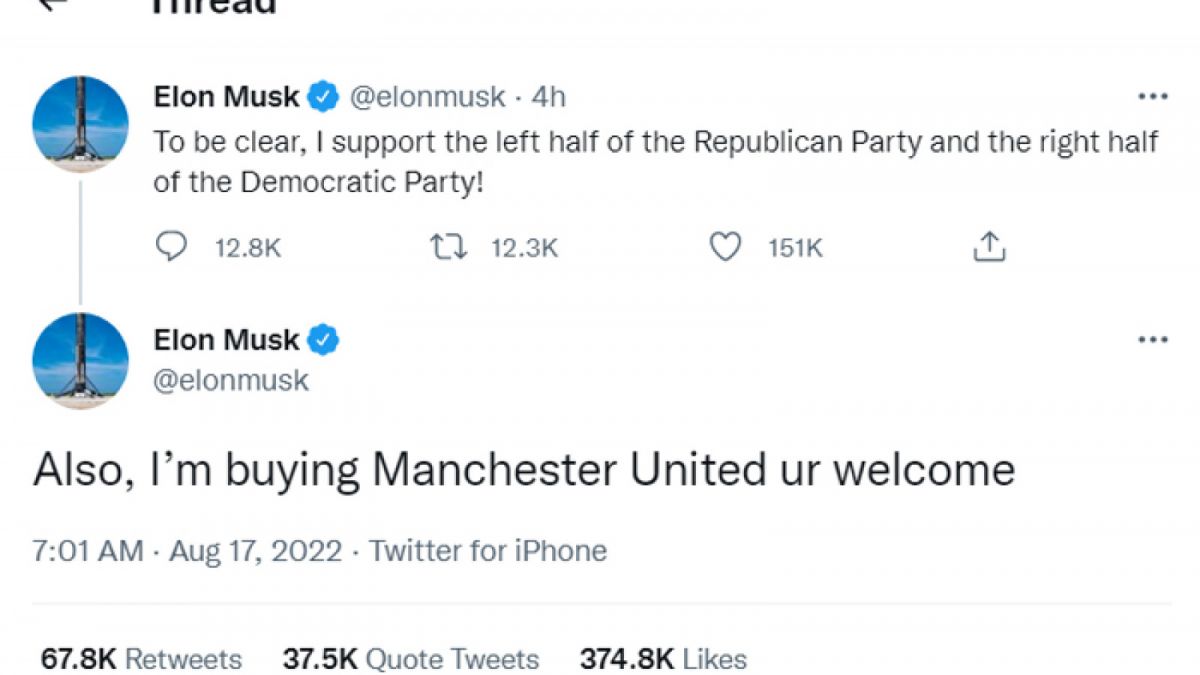Open the more options menu on the second tweet

[x=1155, y=340]
